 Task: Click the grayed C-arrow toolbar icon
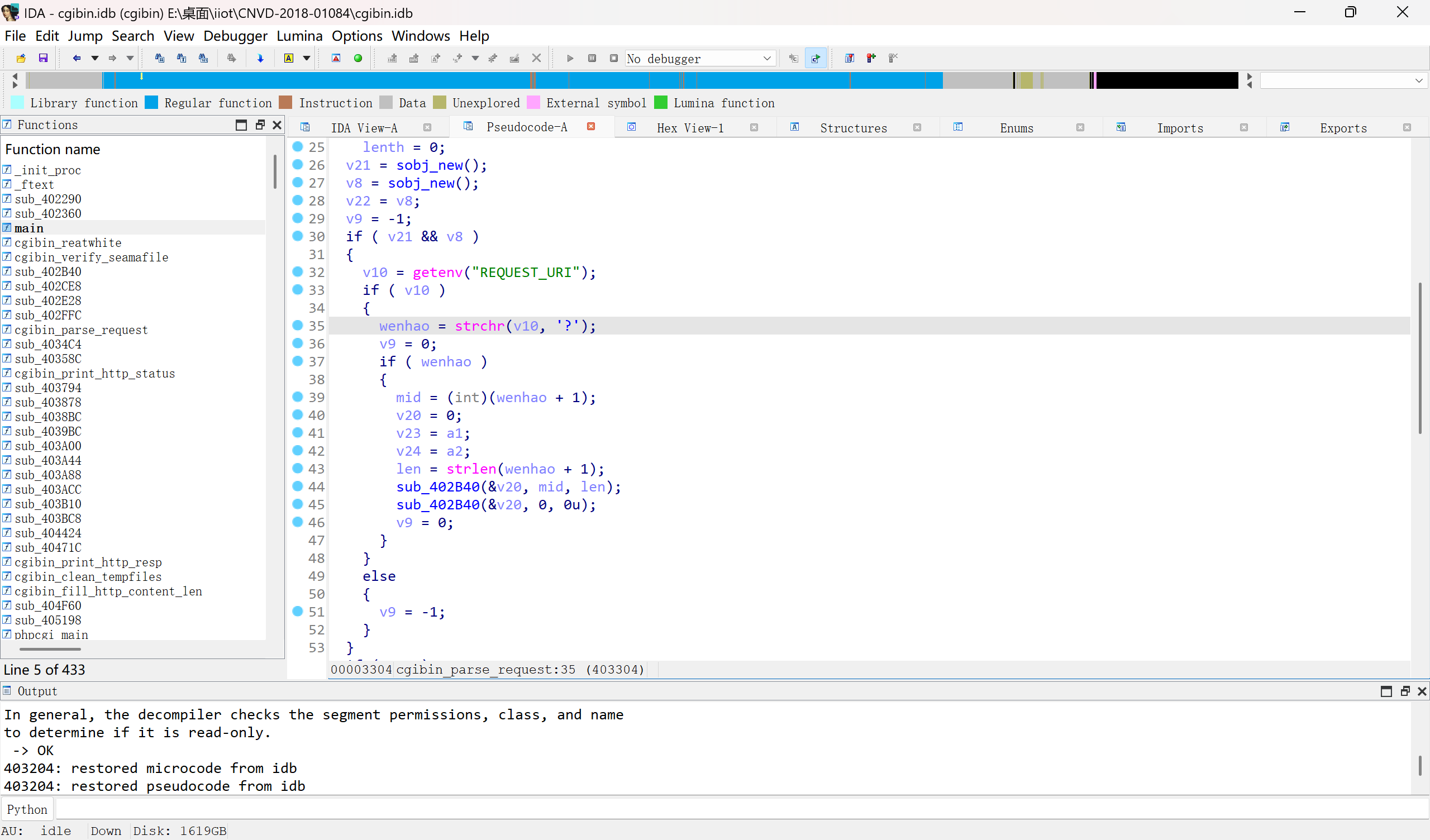click(793, 58)
